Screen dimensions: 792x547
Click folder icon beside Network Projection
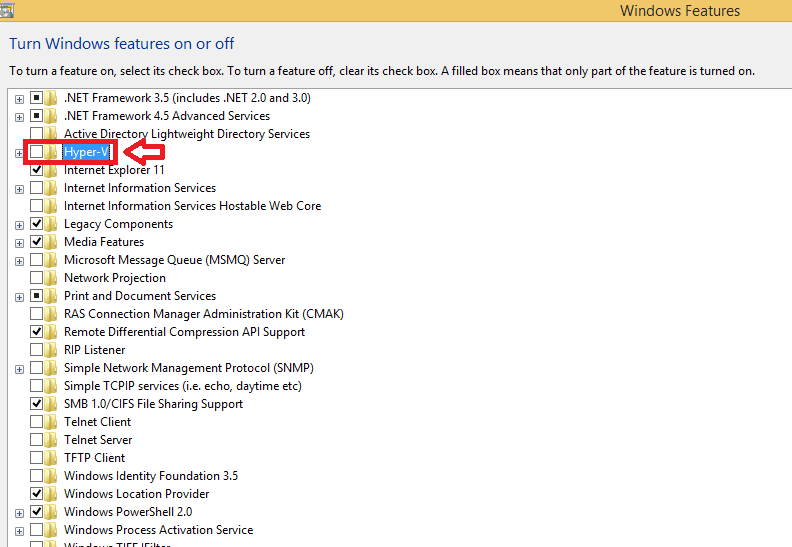(x=51, y=278)
